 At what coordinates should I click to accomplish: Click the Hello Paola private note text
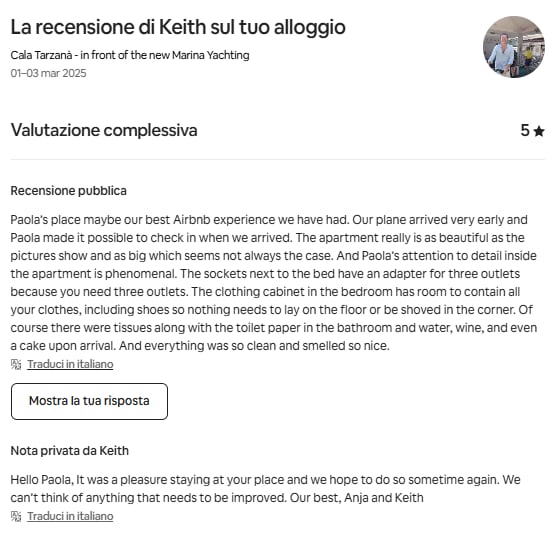coord(265,489)
